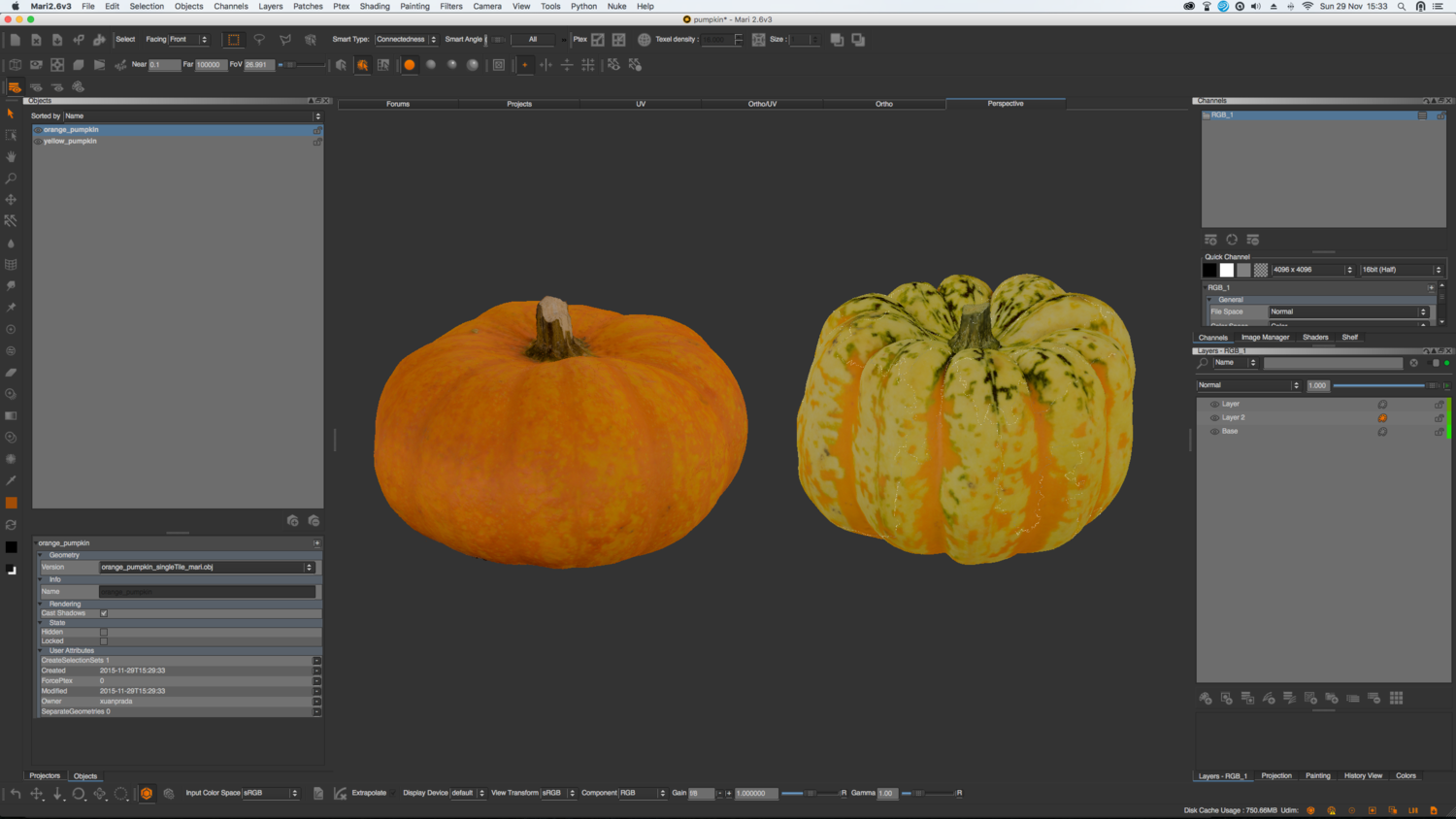The height and width of the screenshot is (819, 1456).
Task: Select the Transform move-arrows tool
Action: [x=11, y=200]
